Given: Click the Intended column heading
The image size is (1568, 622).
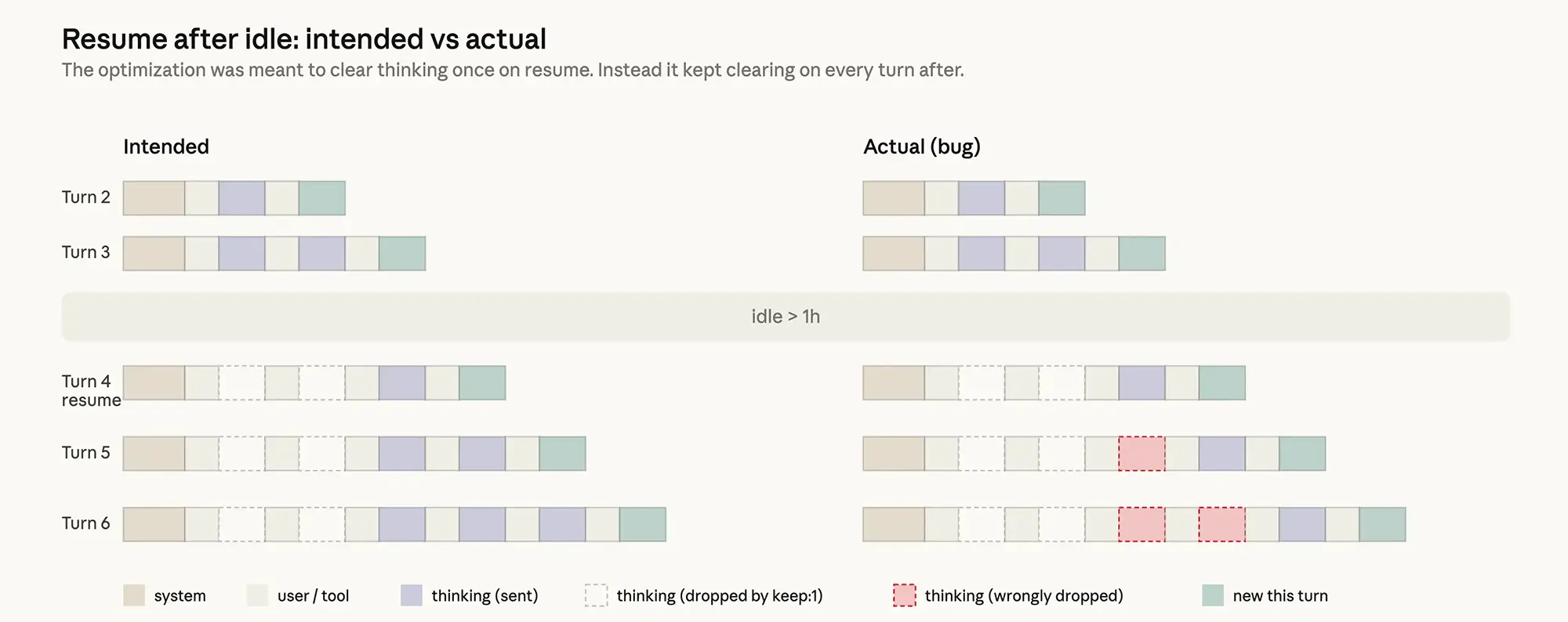Looking at the screenshot, I should click(166, 146).
